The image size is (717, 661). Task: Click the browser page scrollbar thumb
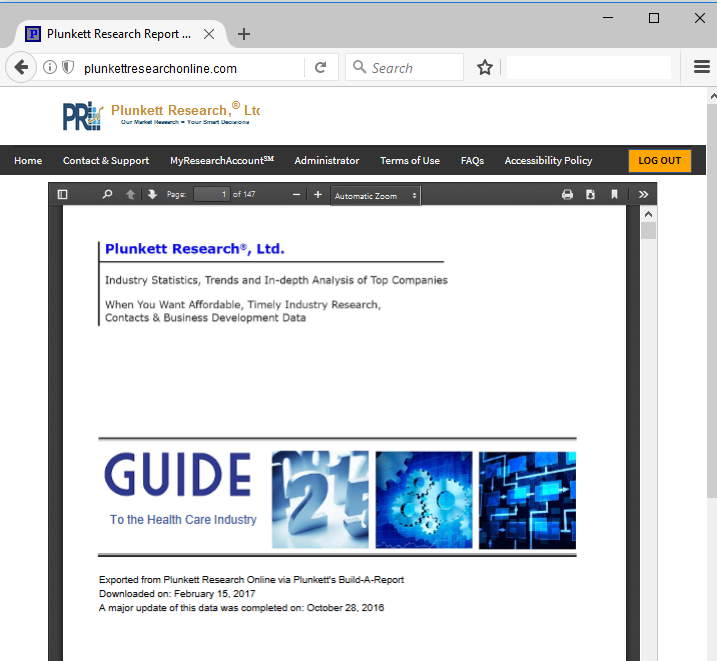point(712,300)
